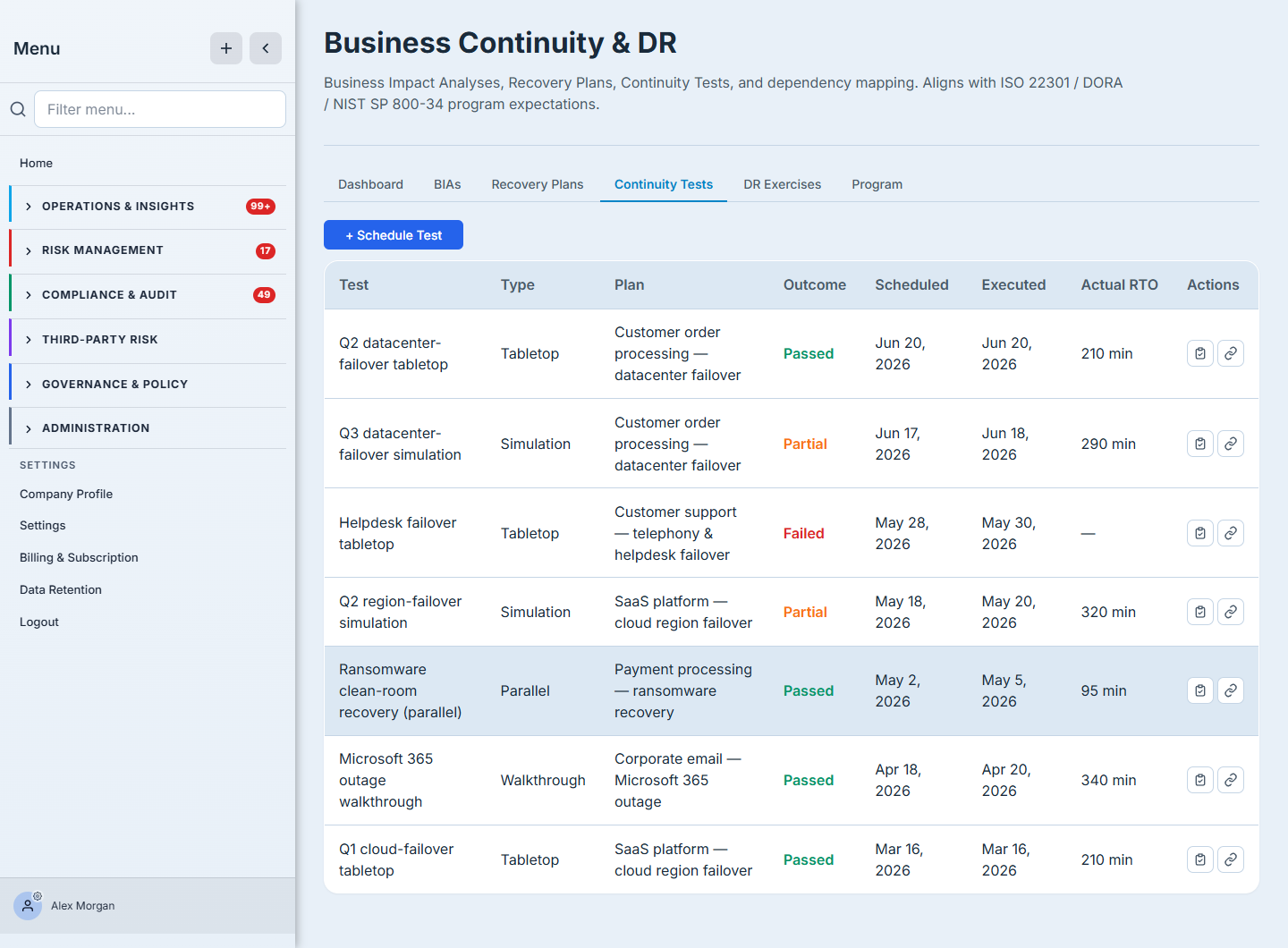
Task: Click the Schedule Test button
Action: pyautogui.click(x=394, y=235)
